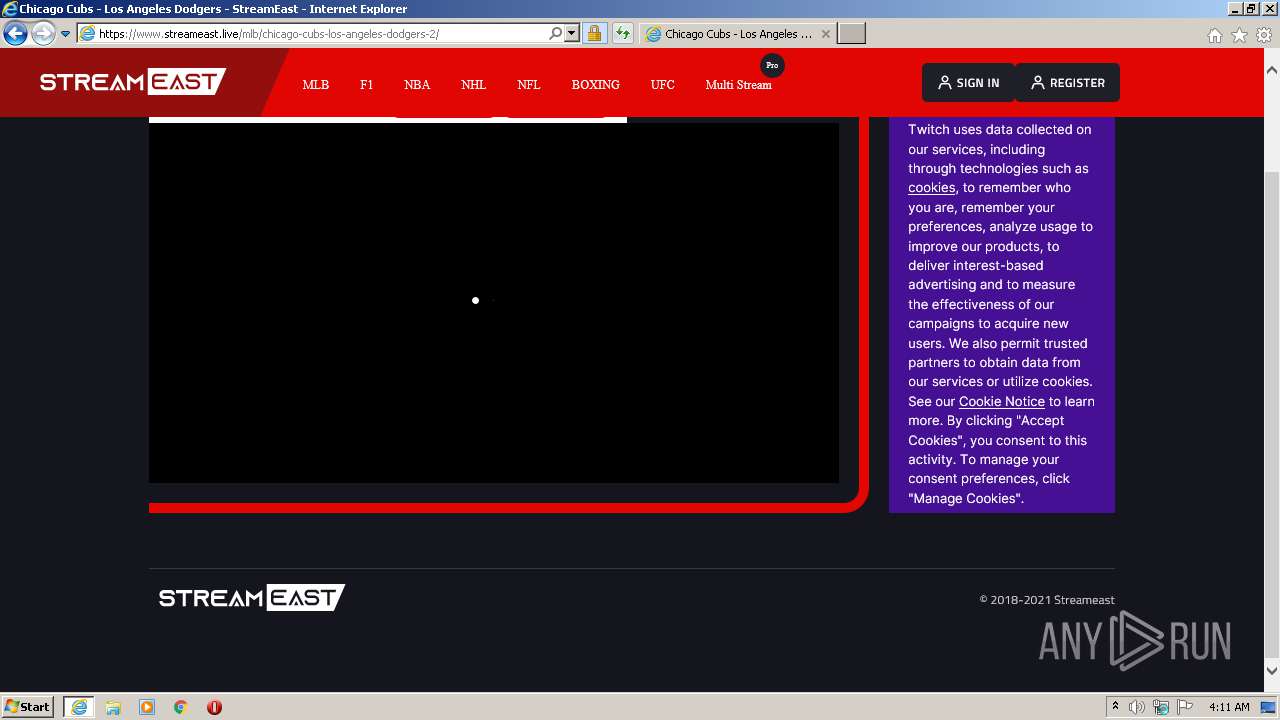Click the address bar search magnifier icon
This screenshot has width=1280, height=720.
pos(556,34)
